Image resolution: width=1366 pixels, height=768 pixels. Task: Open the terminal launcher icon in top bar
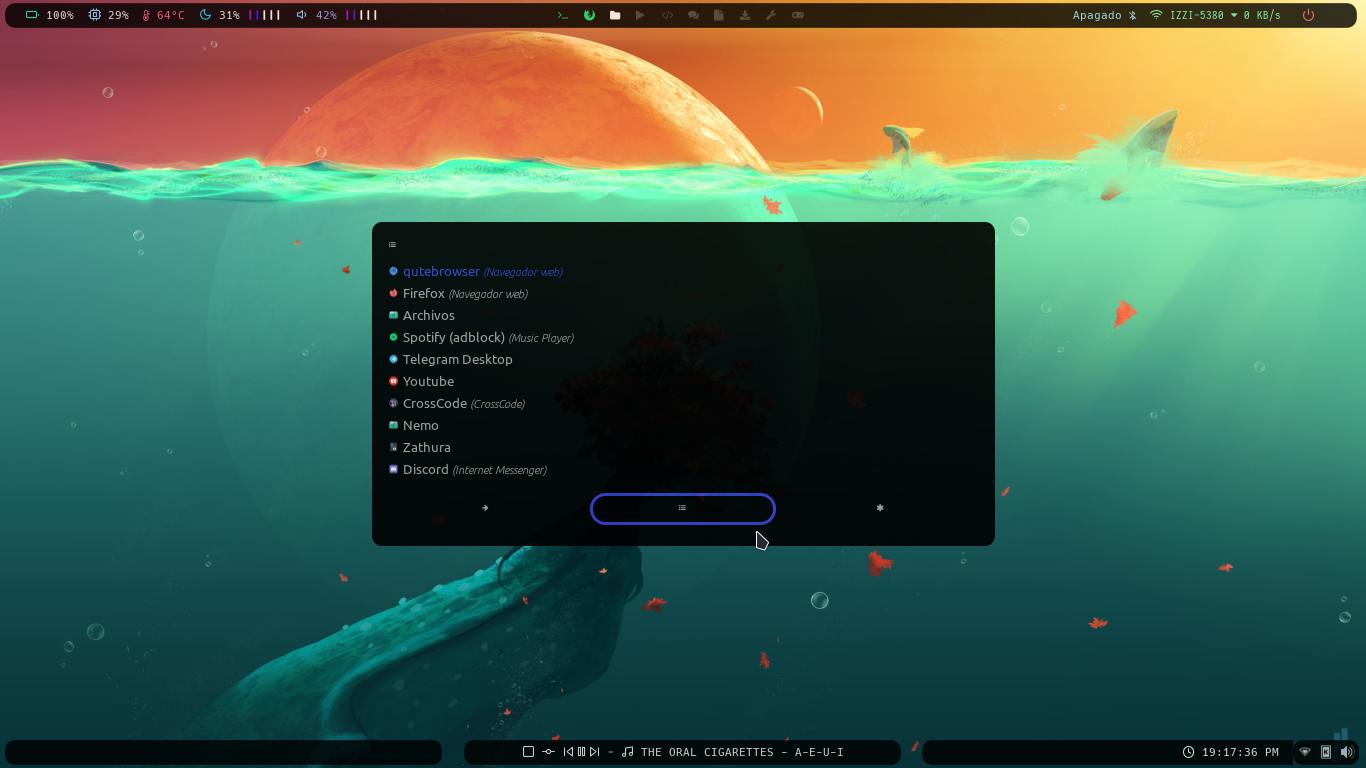pos(563,15)
